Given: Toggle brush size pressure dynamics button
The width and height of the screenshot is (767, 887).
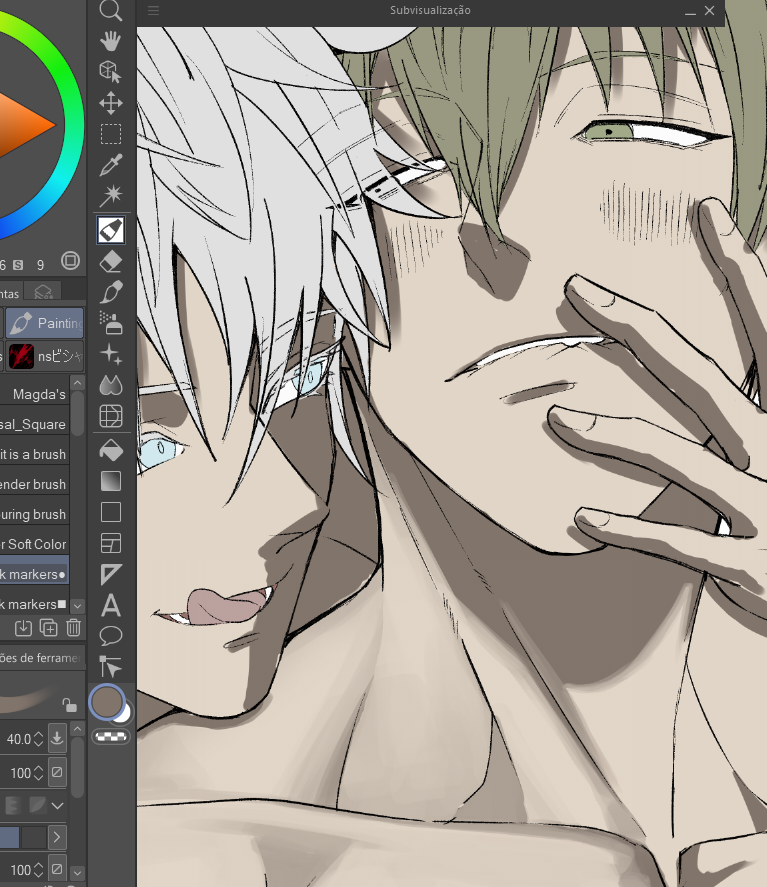Looking at the screenshot, I should tap(57, 738).
